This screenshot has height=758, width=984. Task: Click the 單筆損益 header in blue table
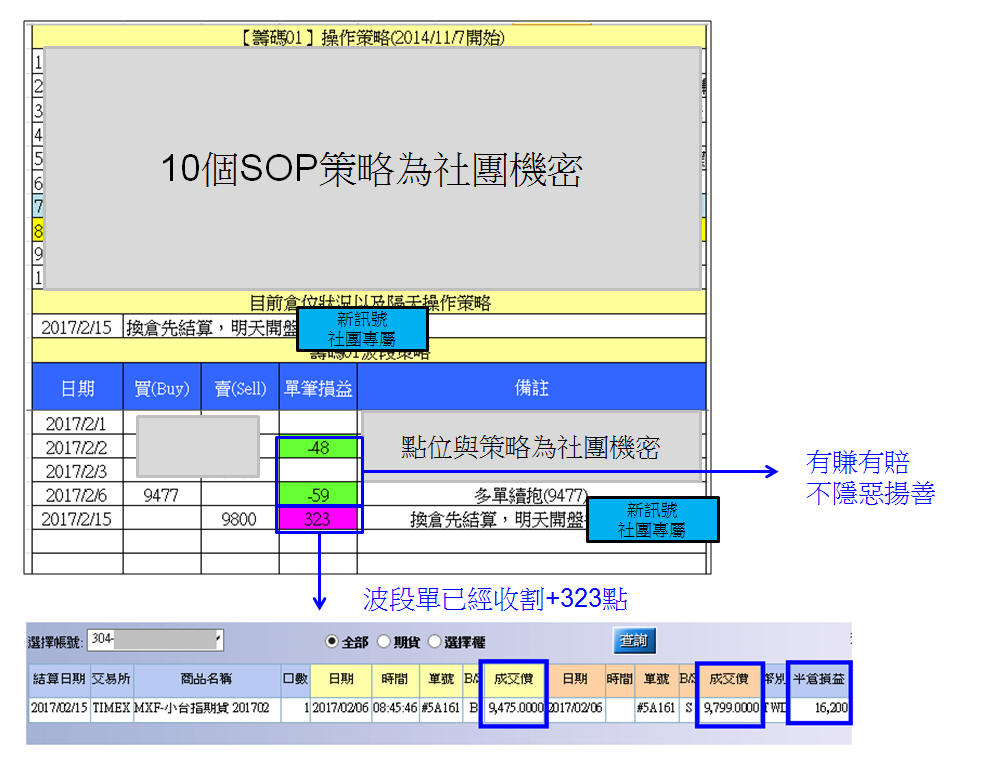[318, 388]
